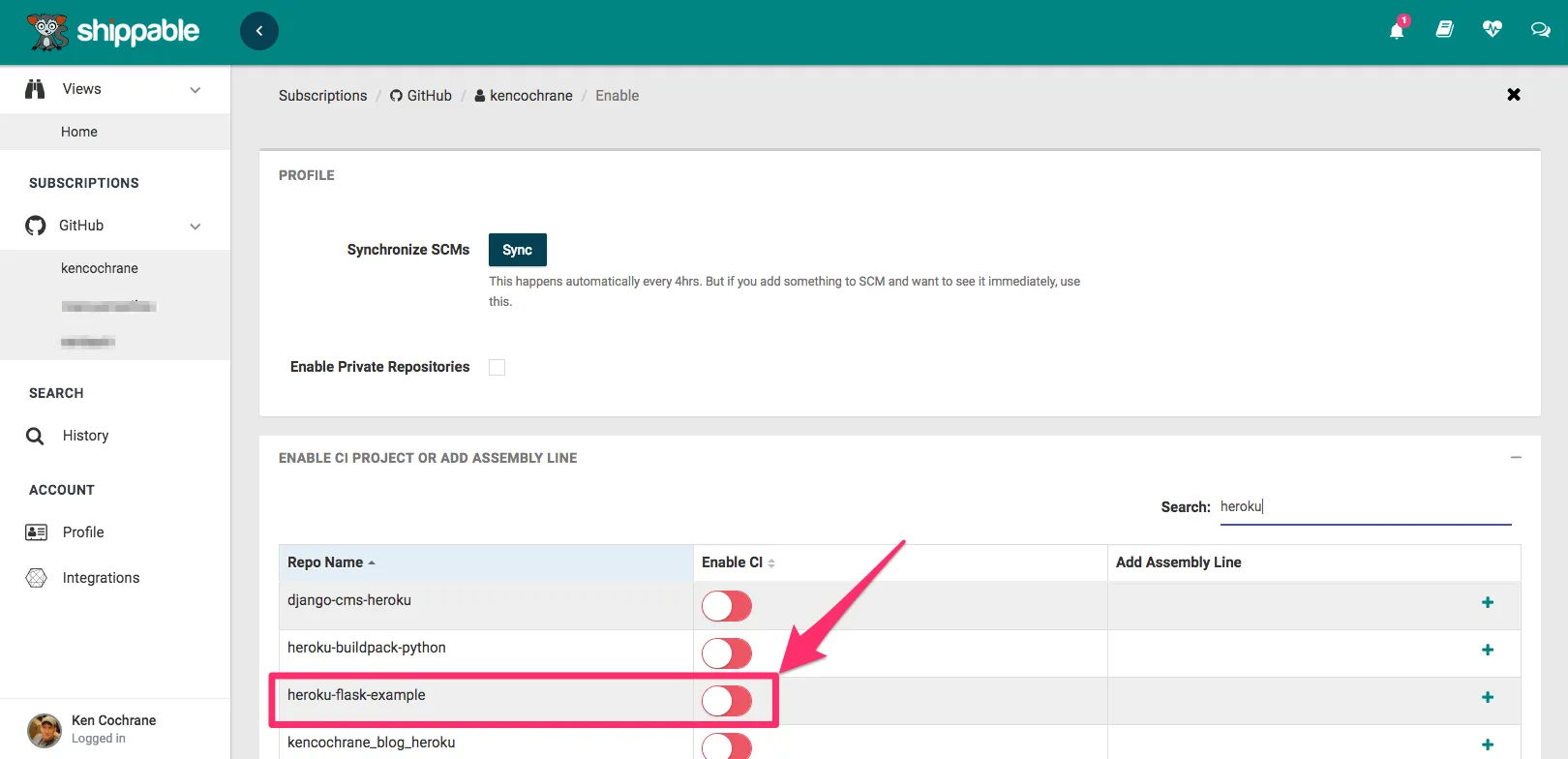Click the heroku-buildpack-python repo name
1568x759 pixels.
[x=367, y=648]
